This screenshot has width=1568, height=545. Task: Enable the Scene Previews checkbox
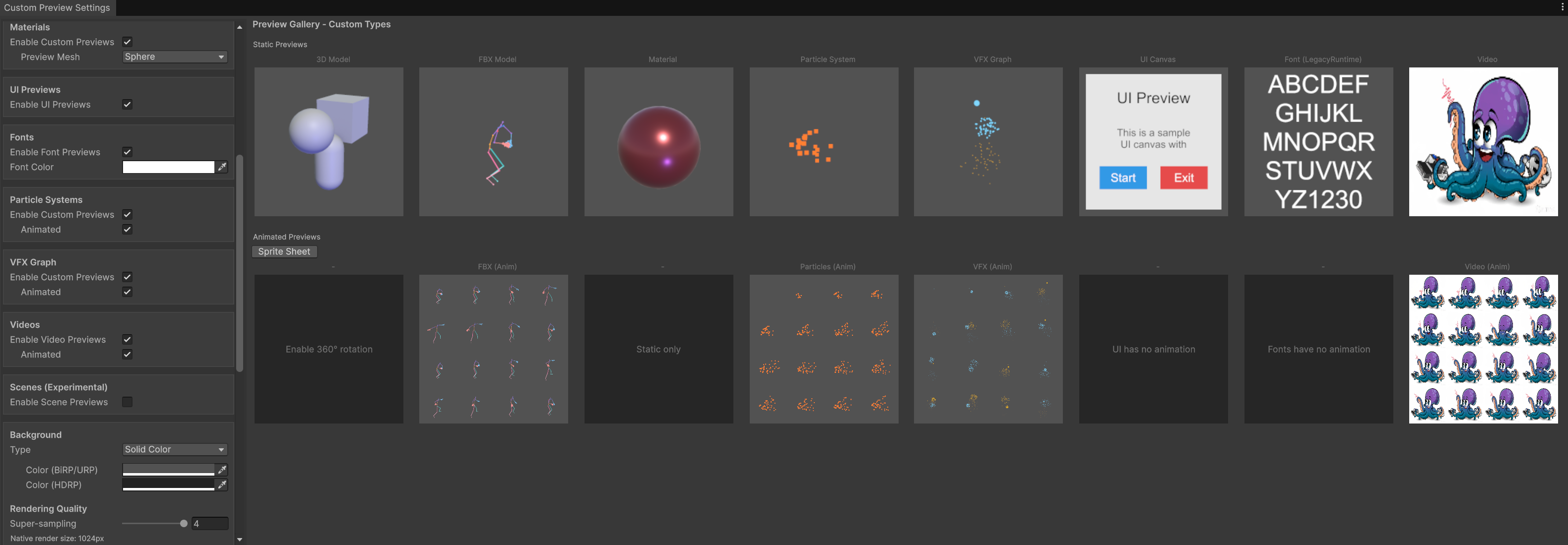(127, 402)
